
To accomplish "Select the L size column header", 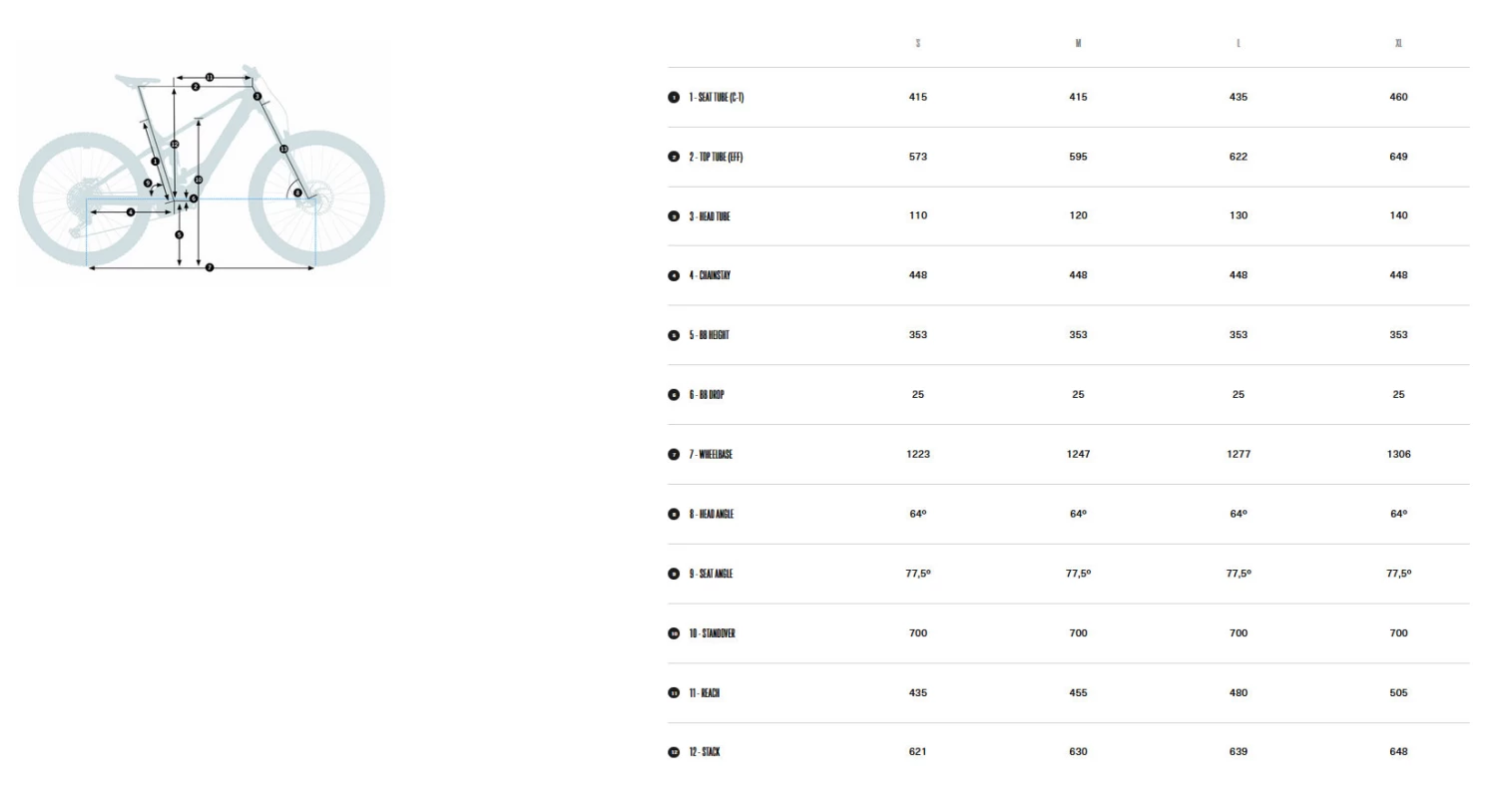I will 1239,44.
